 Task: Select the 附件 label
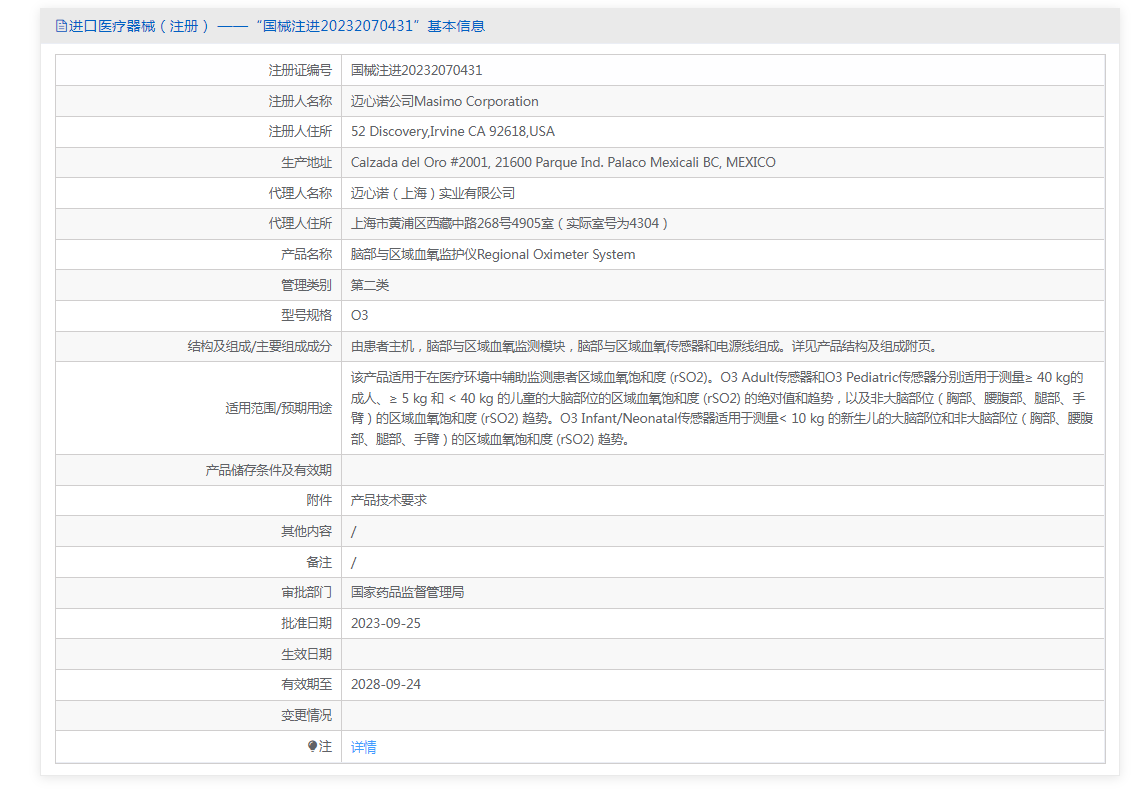(319, 501)
